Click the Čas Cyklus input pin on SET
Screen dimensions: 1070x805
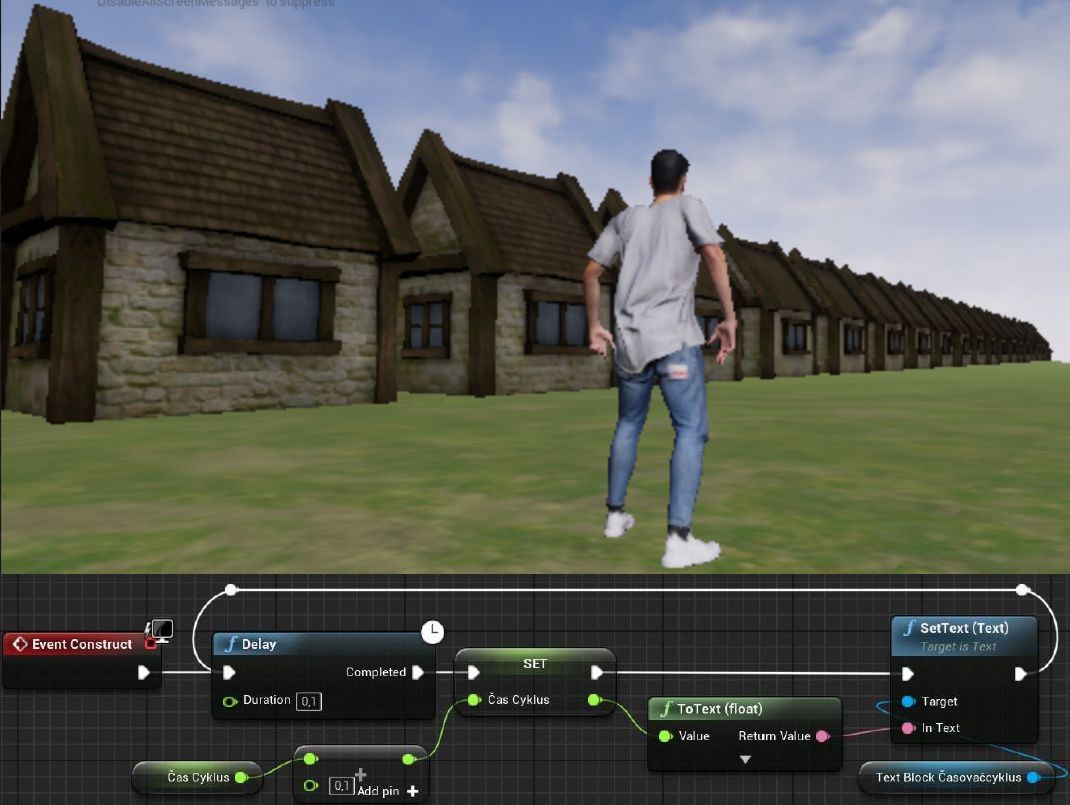pos(474,700)
